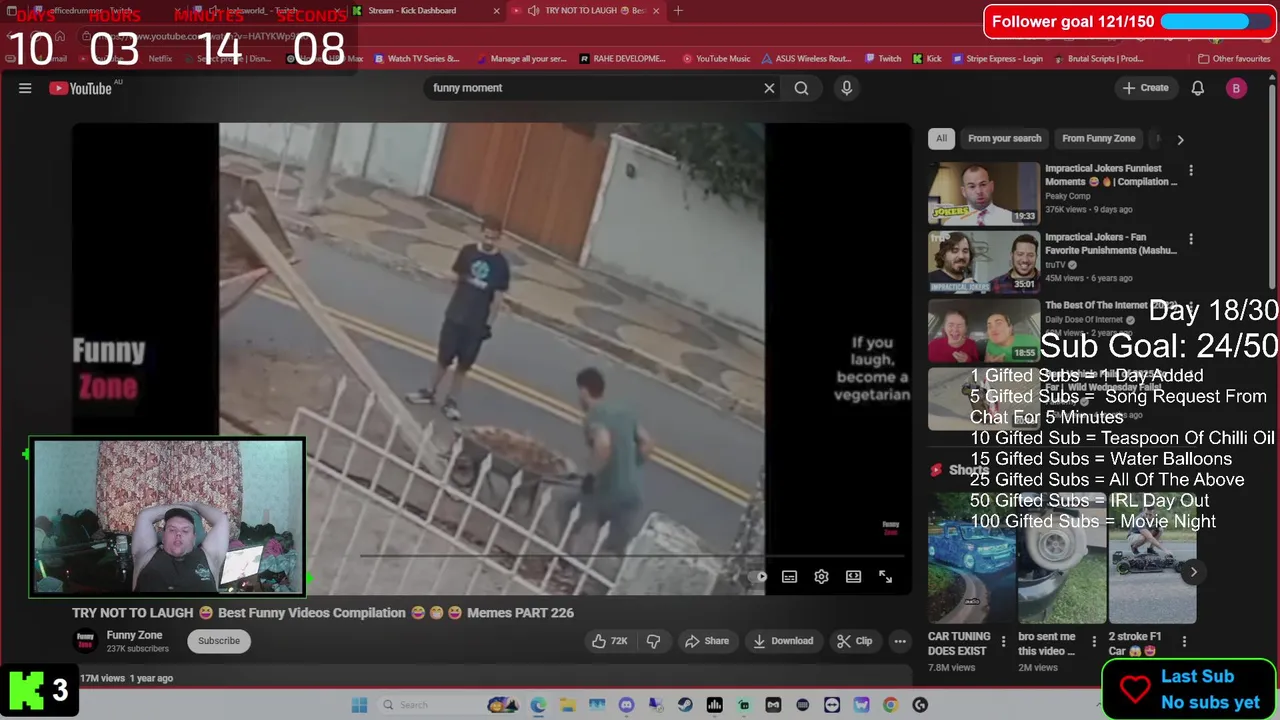
Task: Open the YouTube hamburger guide menu
Action: [x=25, y=88]
